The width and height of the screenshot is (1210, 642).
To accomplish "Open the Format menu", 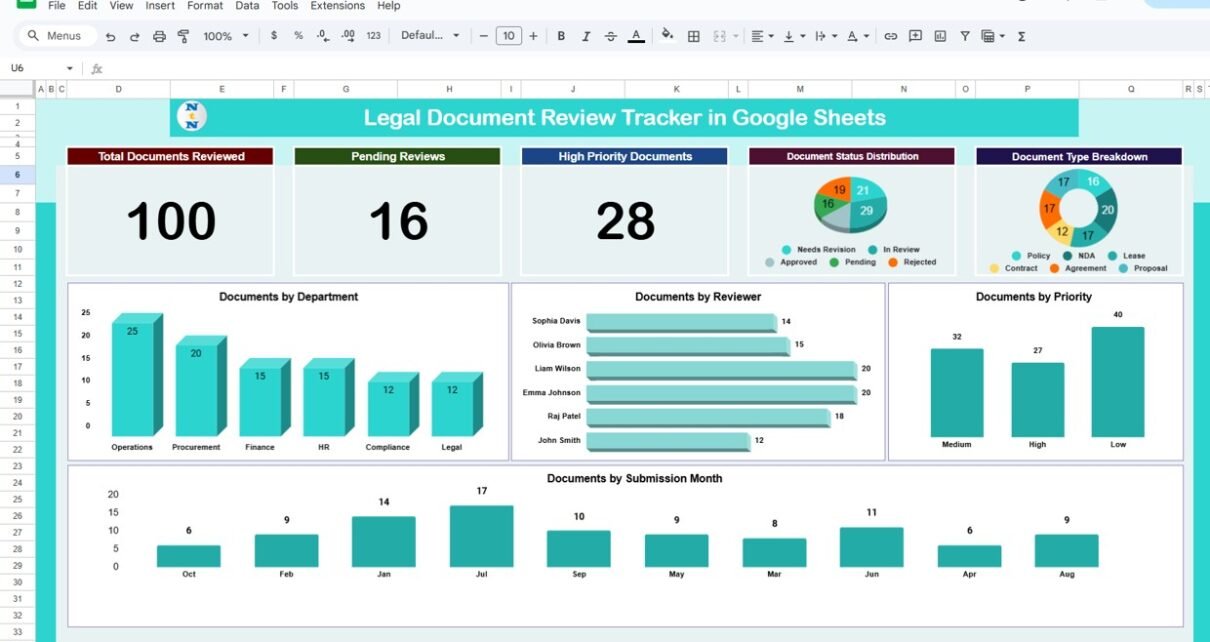I will point(205,6).
